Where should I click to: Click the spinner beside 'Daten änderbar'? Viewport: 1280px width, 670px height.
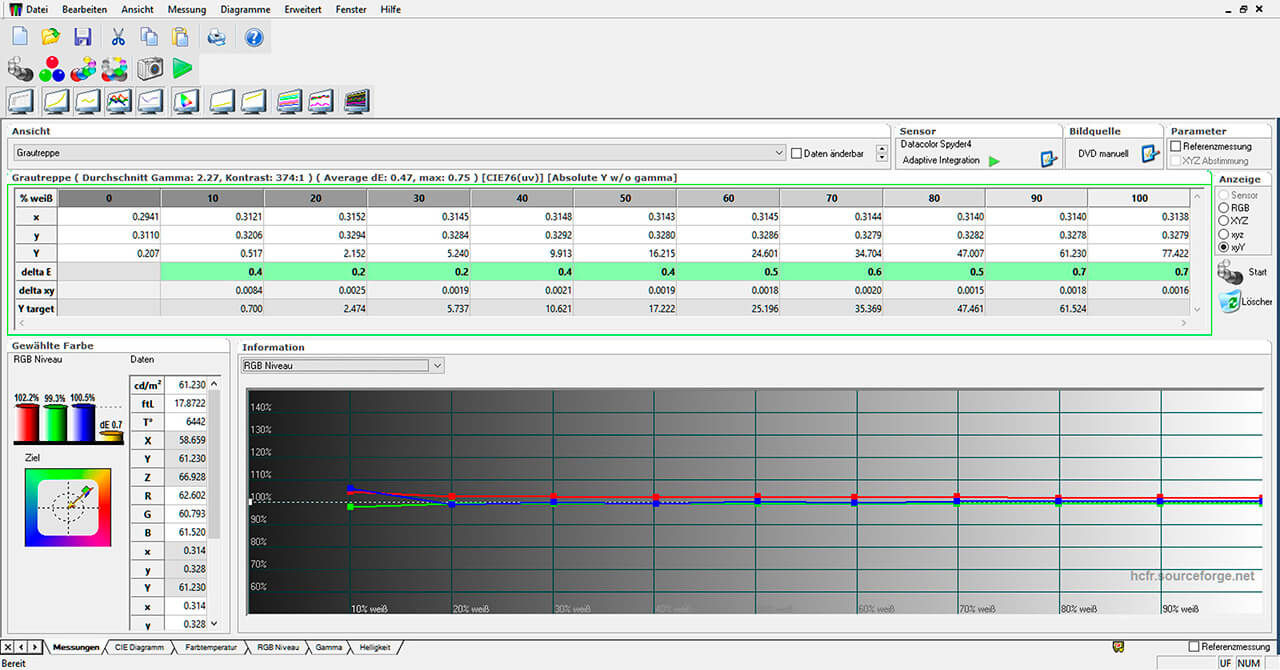[x=881, y=153]
